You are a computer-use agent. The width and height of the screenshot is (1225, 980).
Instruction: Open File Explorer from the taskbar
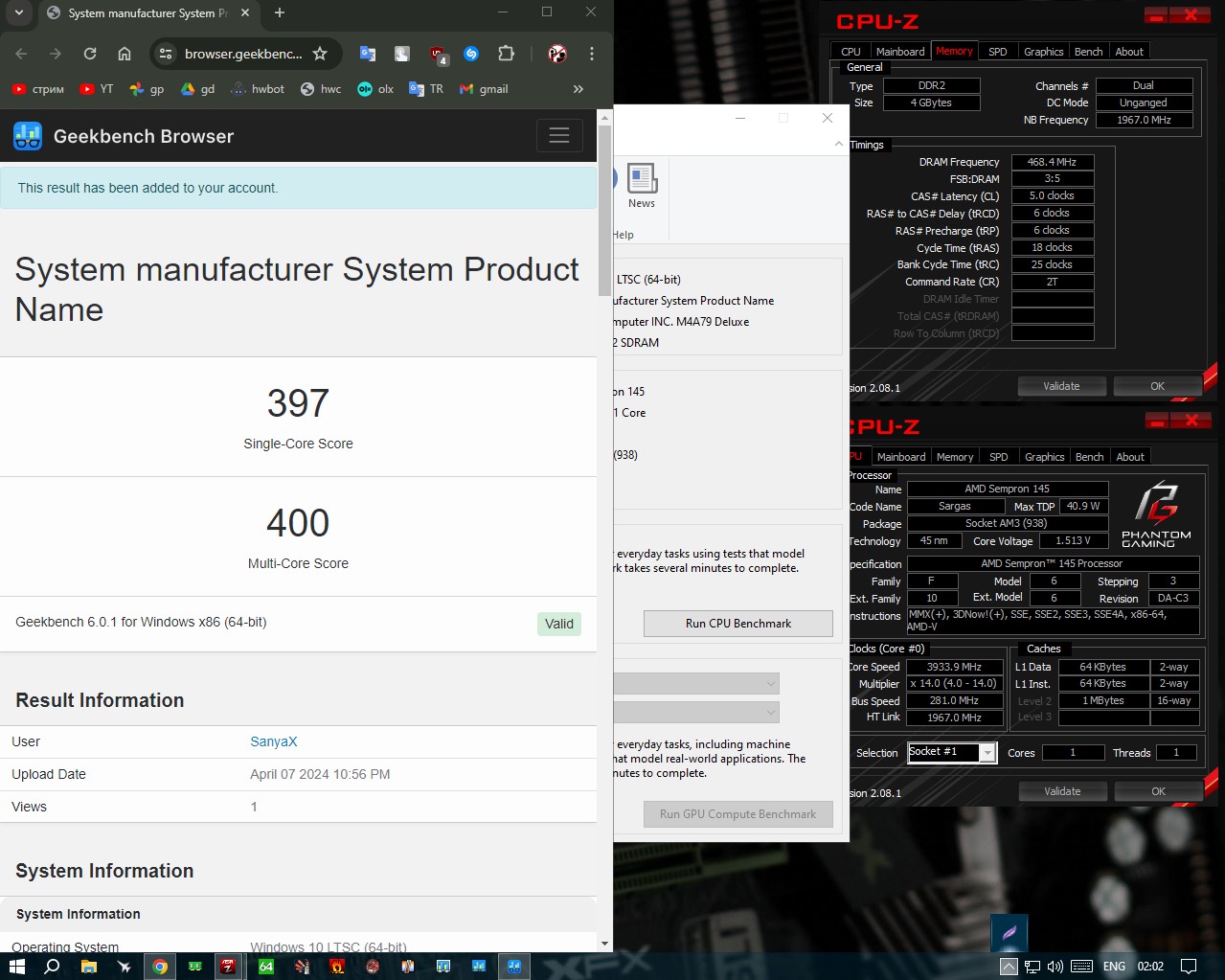pos(88,966)
